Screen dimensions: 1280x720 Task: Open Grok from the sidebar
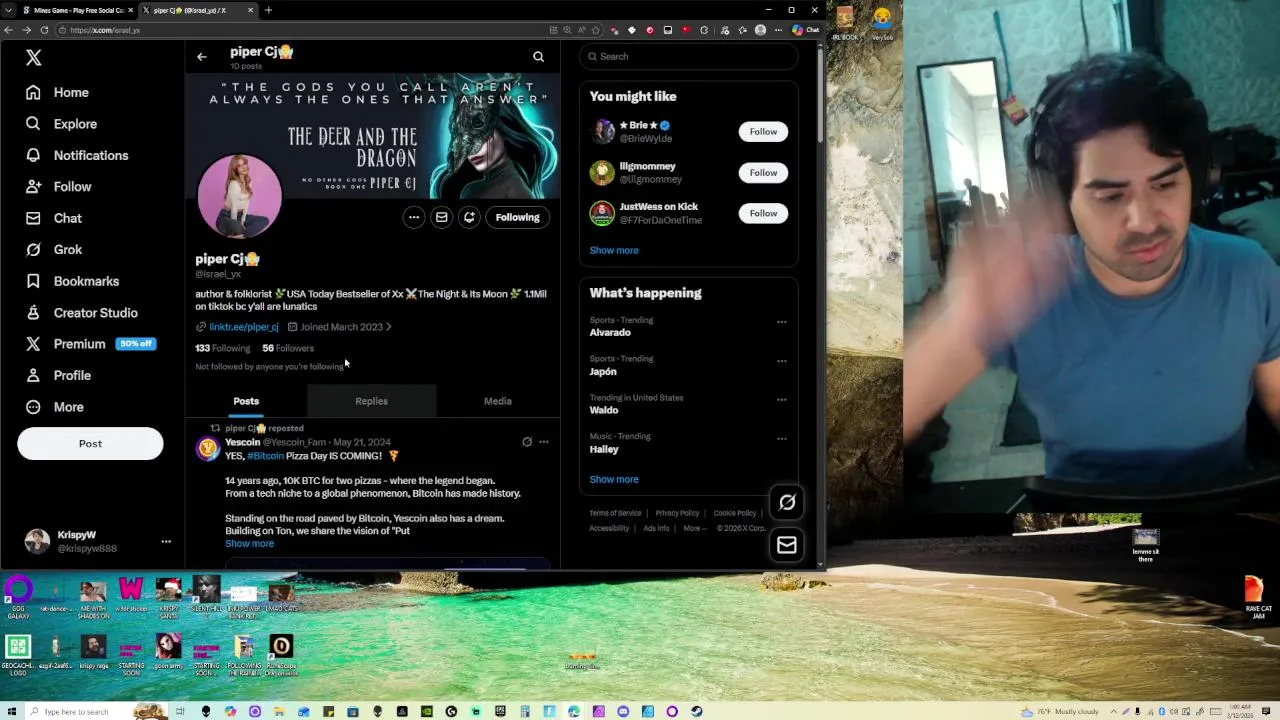point(55,249)
